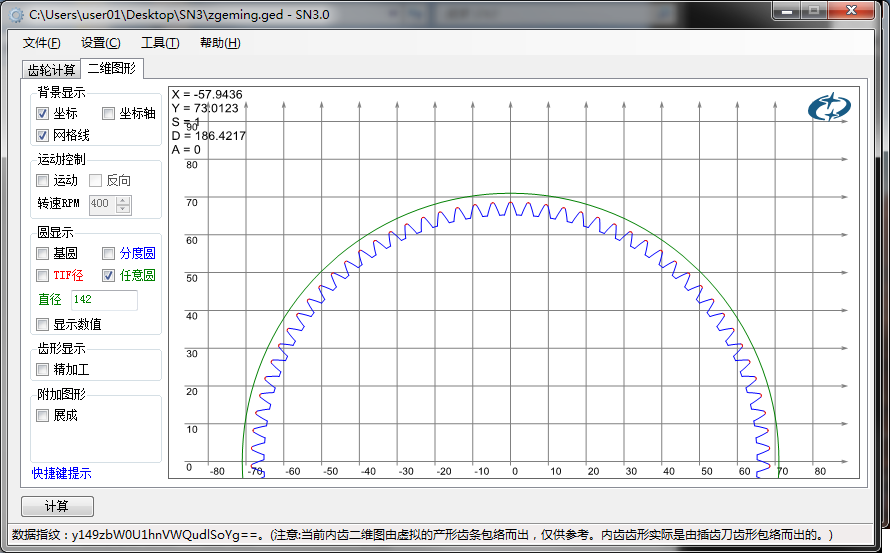Image resolution: width=890 pixels, height=553 pixels.
Task: Enable the 分度圆 checkbox
Action: click(x=108, y=253)
